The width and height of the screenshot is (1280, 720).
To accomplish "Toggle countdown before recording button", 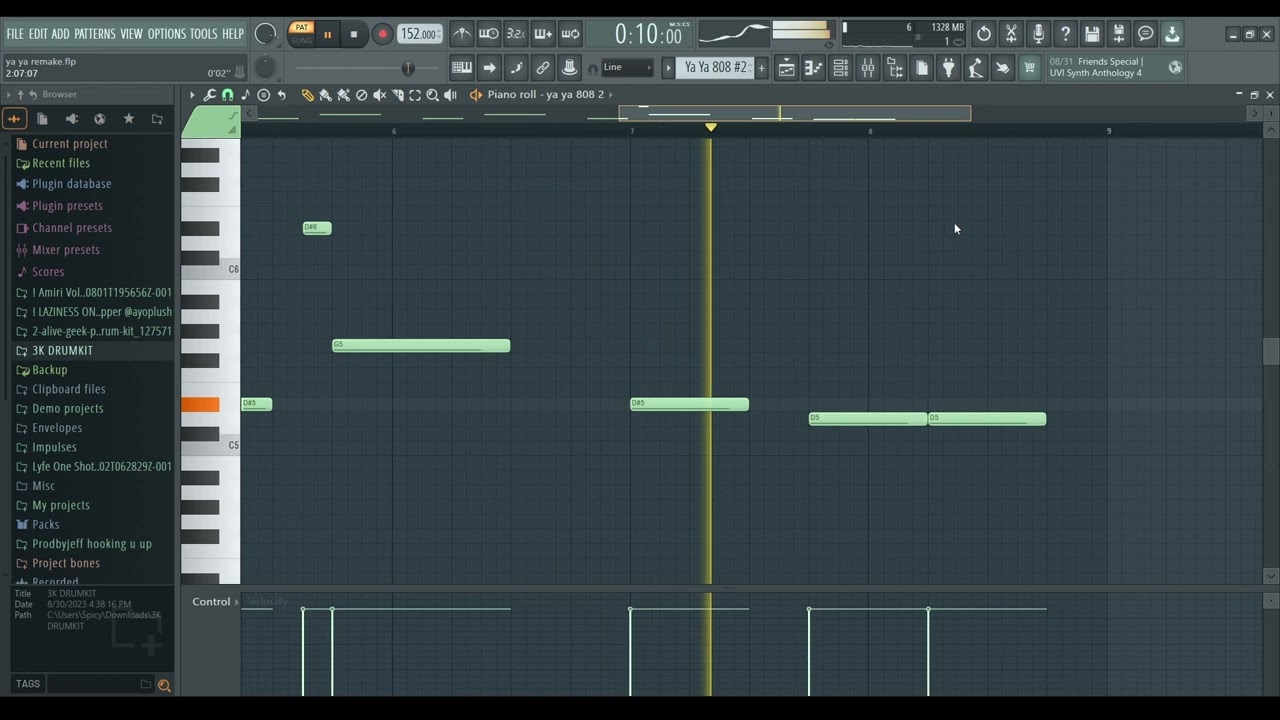I will pyautogui.click(x=516, y=34).
